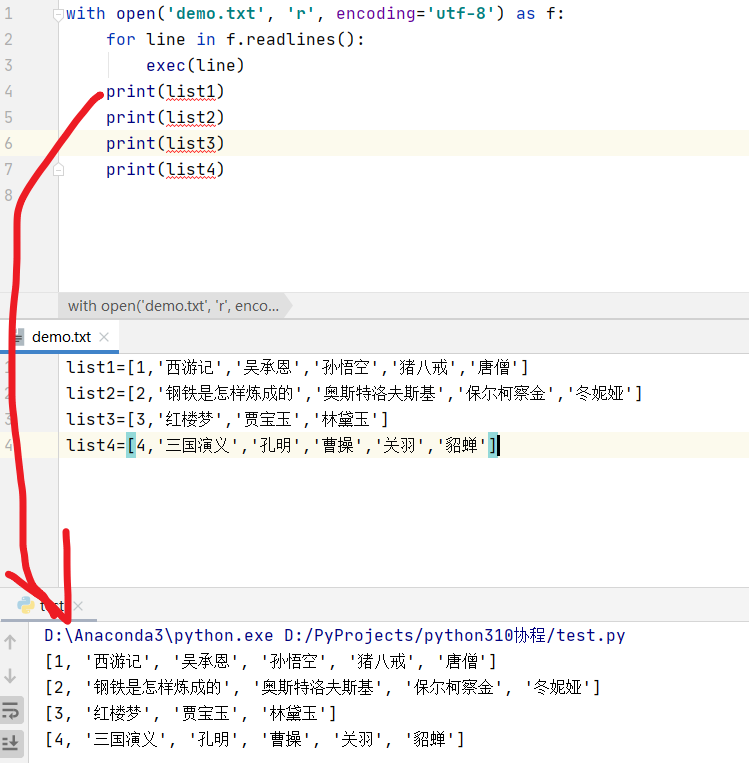Click line number 8 in code gutter
The height and width of the screenshot is (763, 749).
pyautogui.click(x=8, y=195)
